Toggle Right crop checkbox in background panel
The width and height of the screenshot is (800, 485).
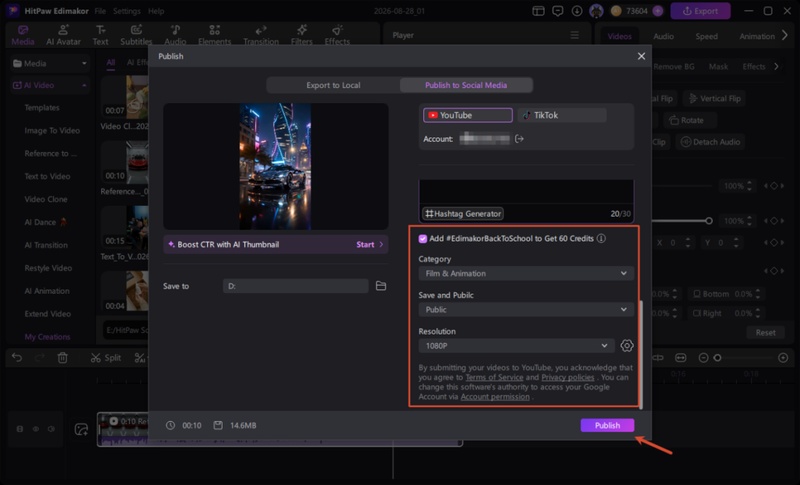tap(696, 313)
